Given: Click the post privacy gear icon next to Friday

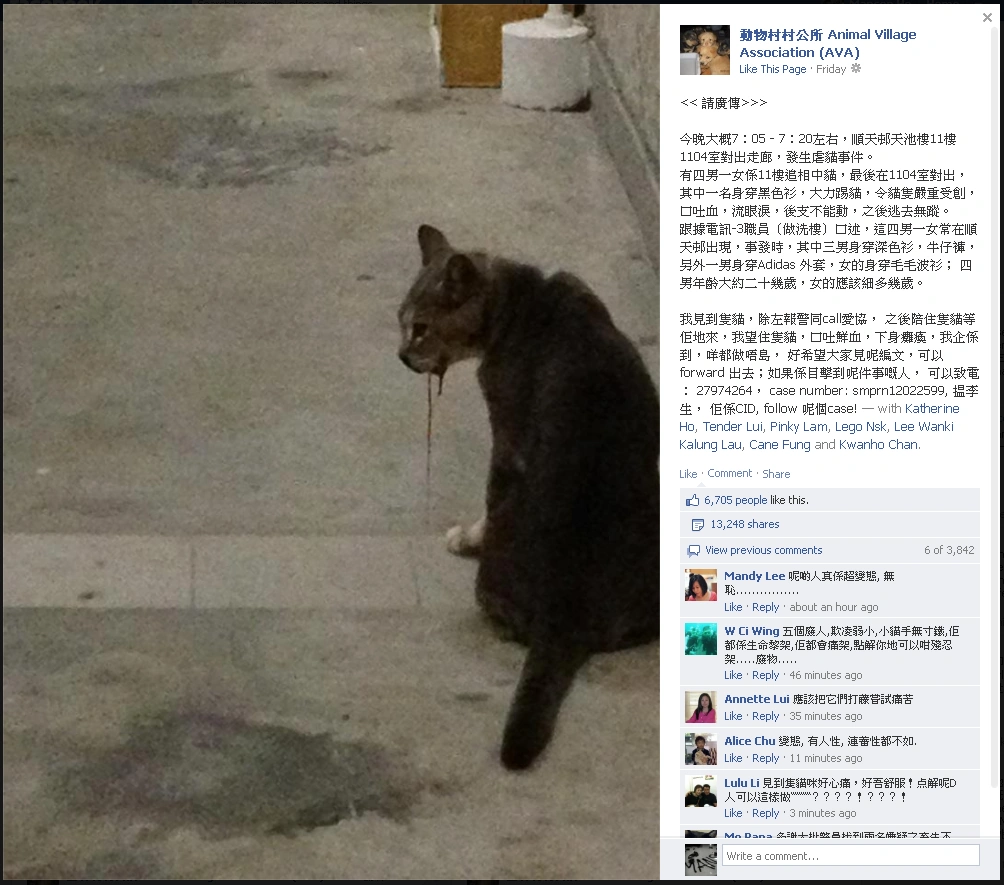Looking at the screenshot, I should click(x=855, y=68).
